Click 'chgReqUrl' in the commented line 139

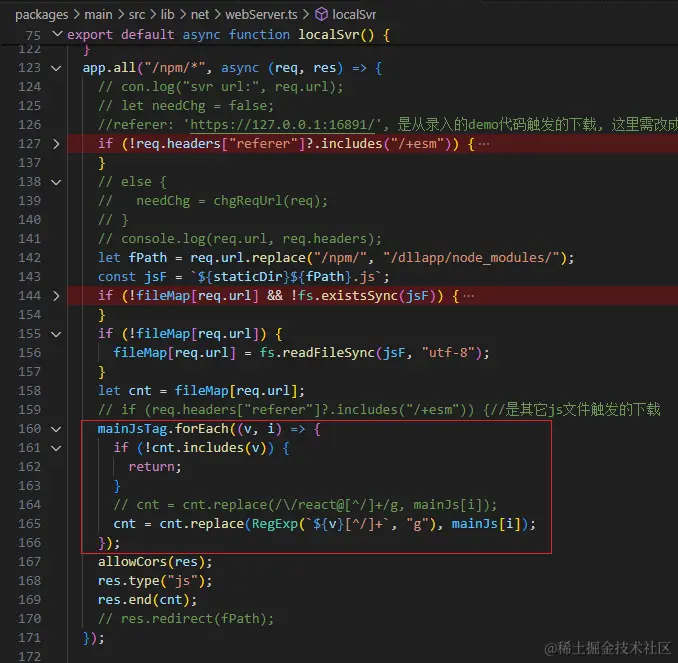[248, 201]
